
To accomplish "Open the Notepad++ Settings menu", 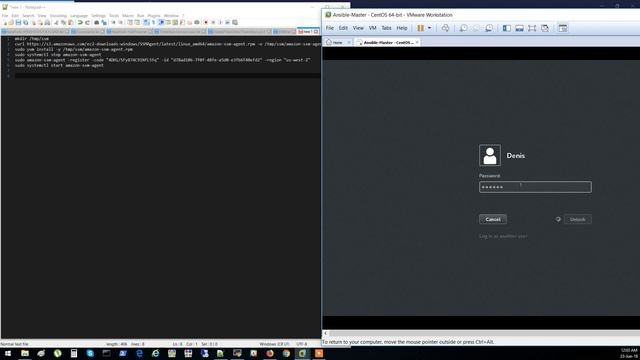I will click(x=98, y=16).
